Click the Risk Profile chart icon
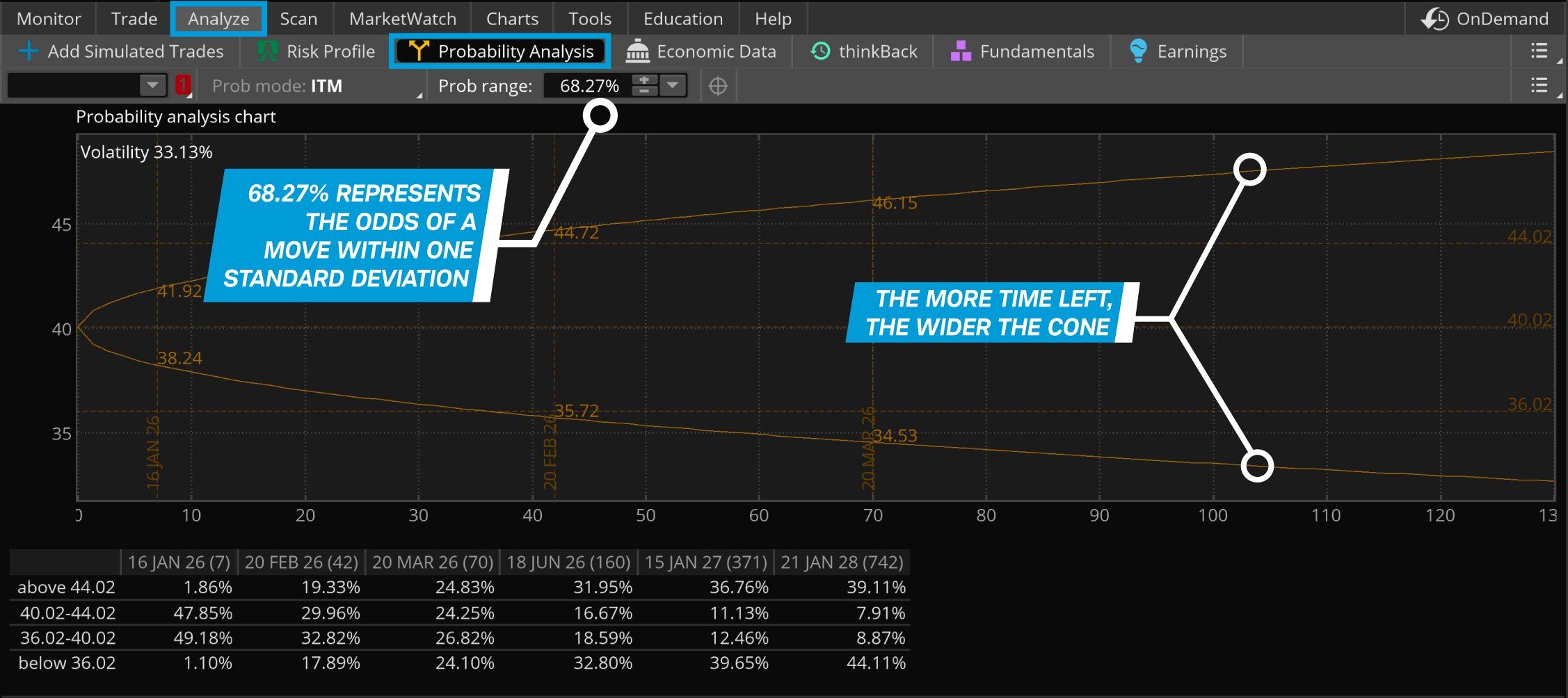Screen dimensions: 1568x698 pyautogui.click(x=265, y=51)
